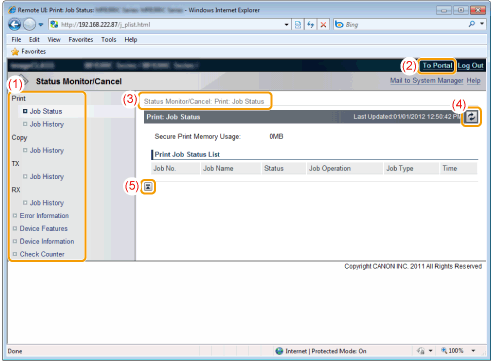Open Job History under TX
The height and width of the screenshot is (361, 492).
coord(47,177)
